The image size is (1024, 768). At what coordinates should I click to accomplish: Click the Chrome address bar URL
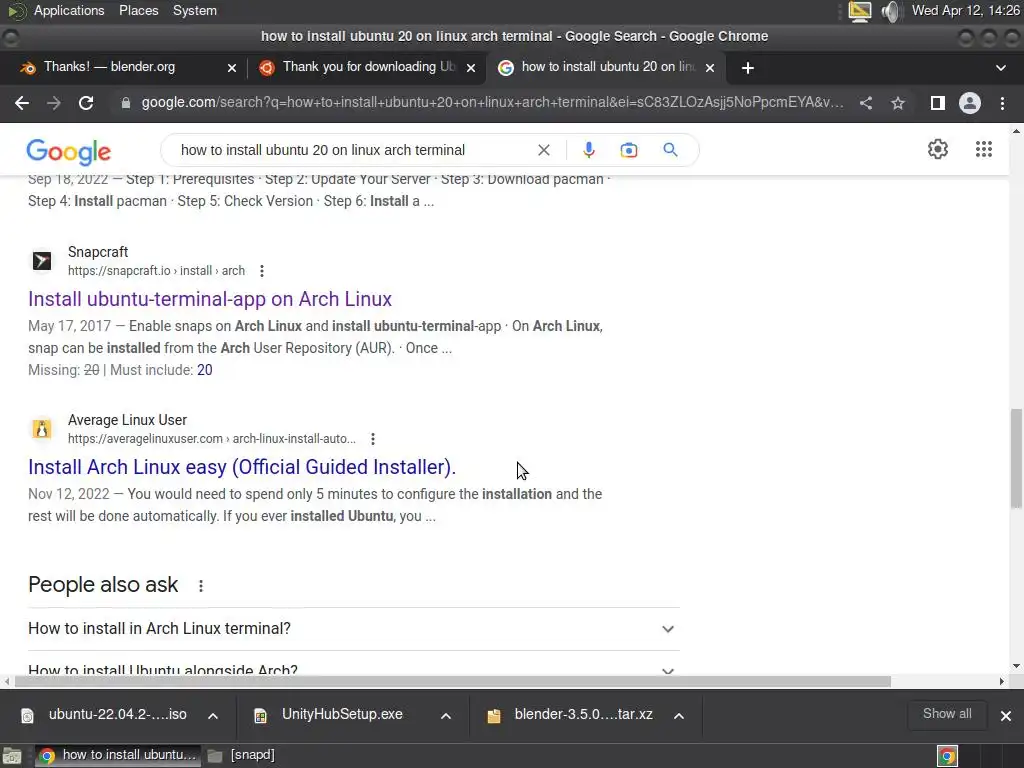pyautogui.click(x=492, y=103)
